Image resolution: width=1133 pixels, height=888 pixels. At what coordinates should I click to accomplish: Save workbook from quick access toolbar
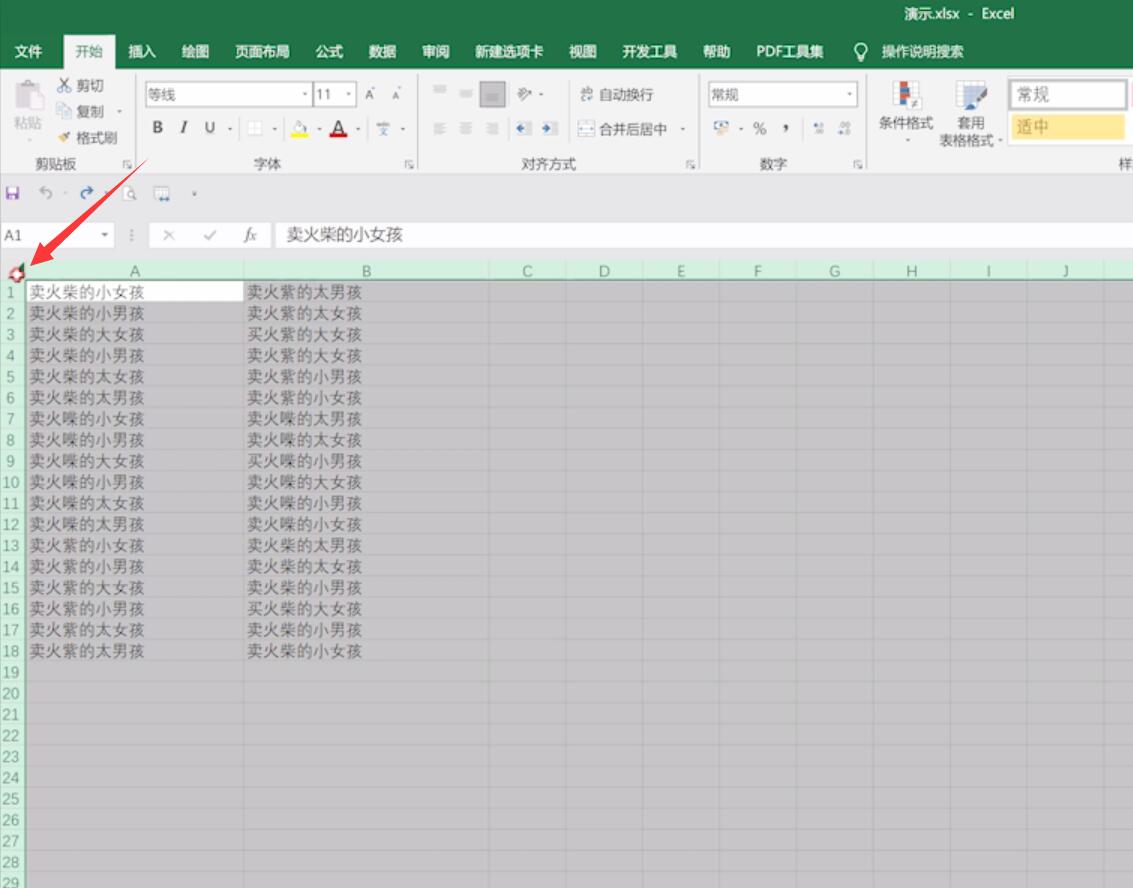coord(12,193)
